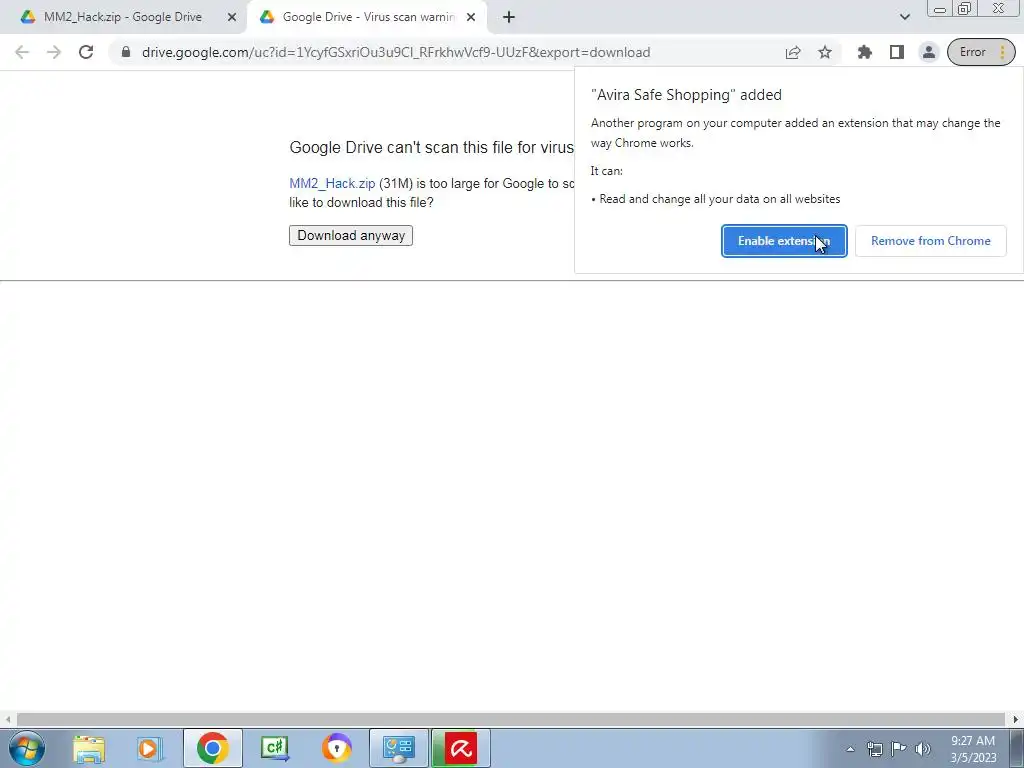Go back to previous page
This screenshot has height=768, width=1024.
click(x=22, y=52)
